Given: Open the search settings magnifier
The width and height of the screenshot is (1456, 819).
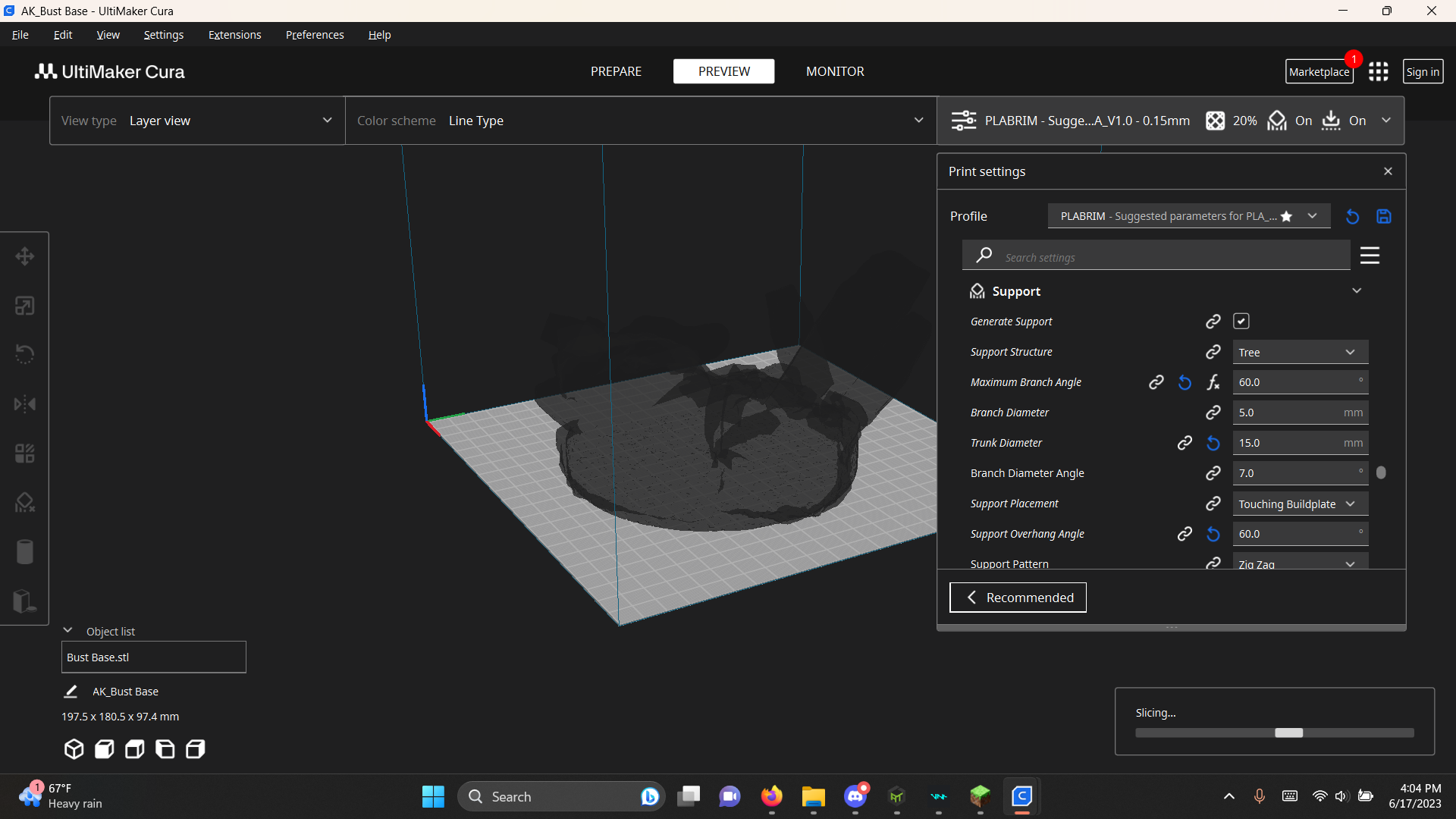Looking at the screenshot, I should click(984, 256).
